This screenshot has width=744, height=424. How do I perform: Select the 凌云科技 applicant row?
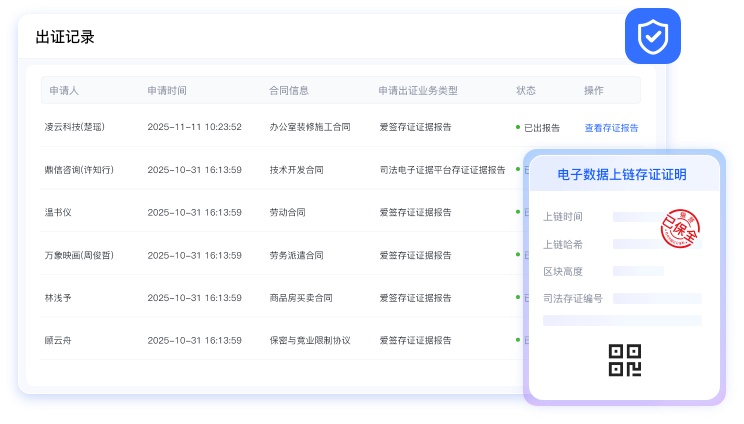coord(74,128)
